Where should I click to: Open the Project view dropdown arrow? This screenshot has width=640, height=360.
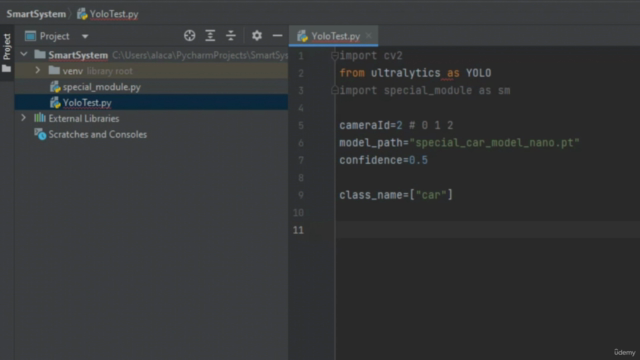coord(85,36)
